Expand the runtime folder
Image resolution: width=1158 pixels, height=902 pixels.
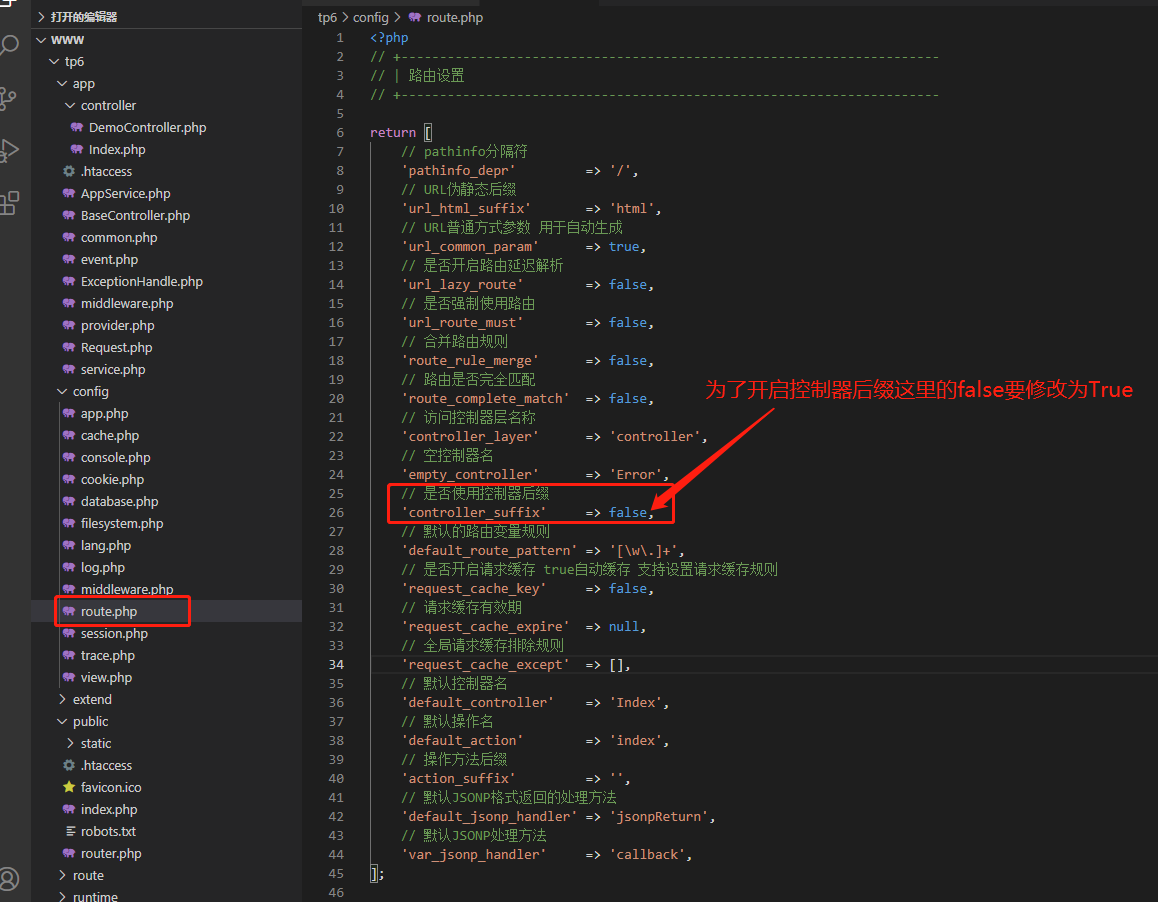tap(62, 897)
